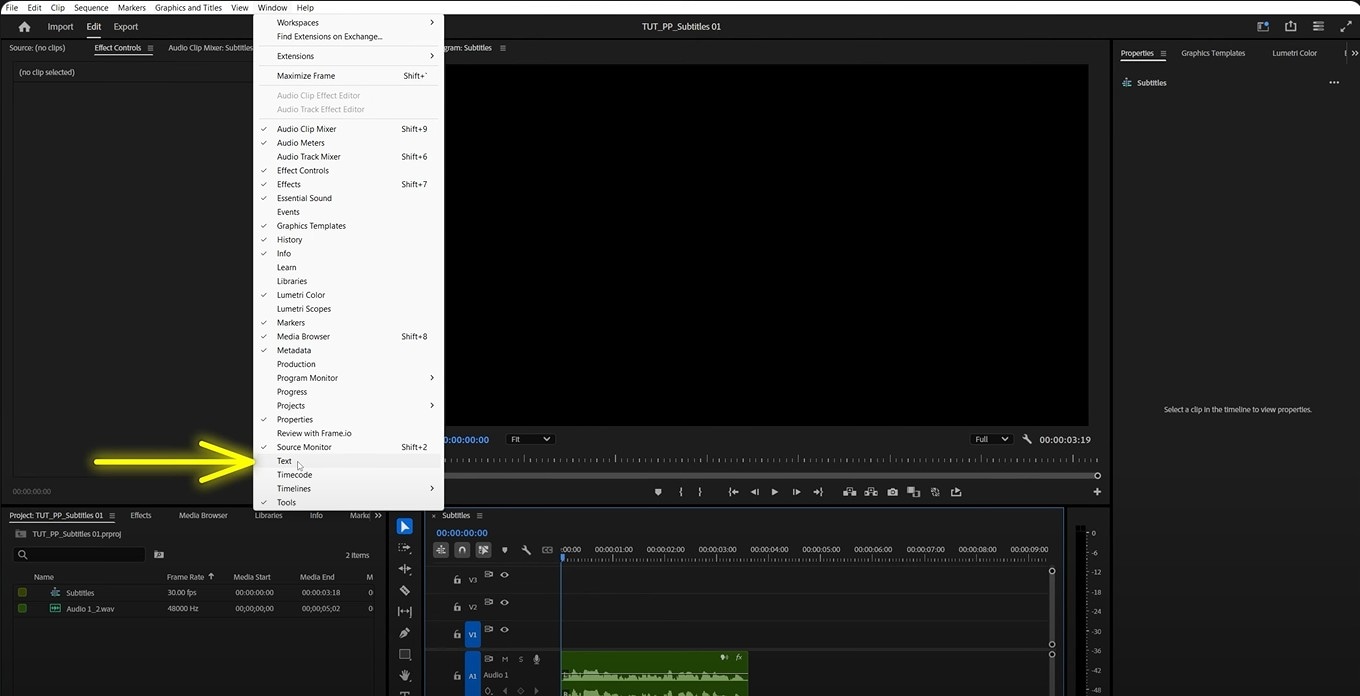This screenshot has width=1360, height=696.
Task: Toggle V3 track output eye
Action: point(504,575)
